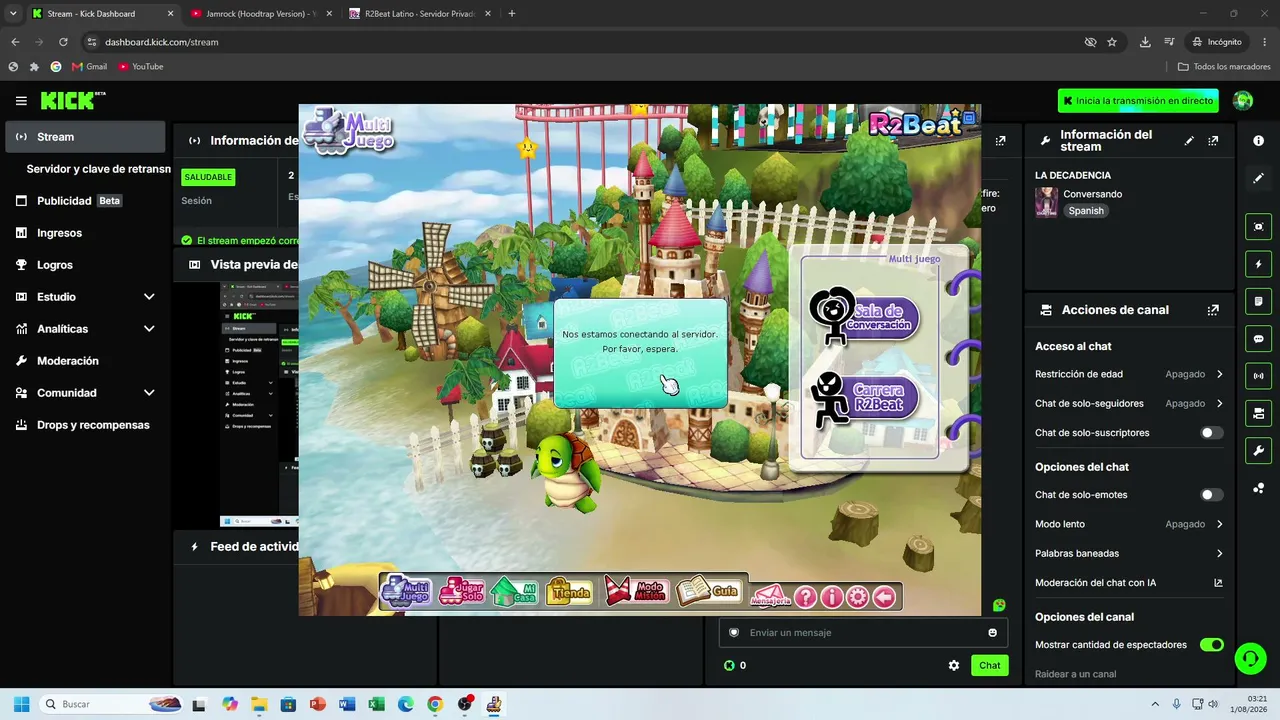This screenshot has height=720, width=1280.
Task: Click the wrench sidebar icon
Action: 1258,450
